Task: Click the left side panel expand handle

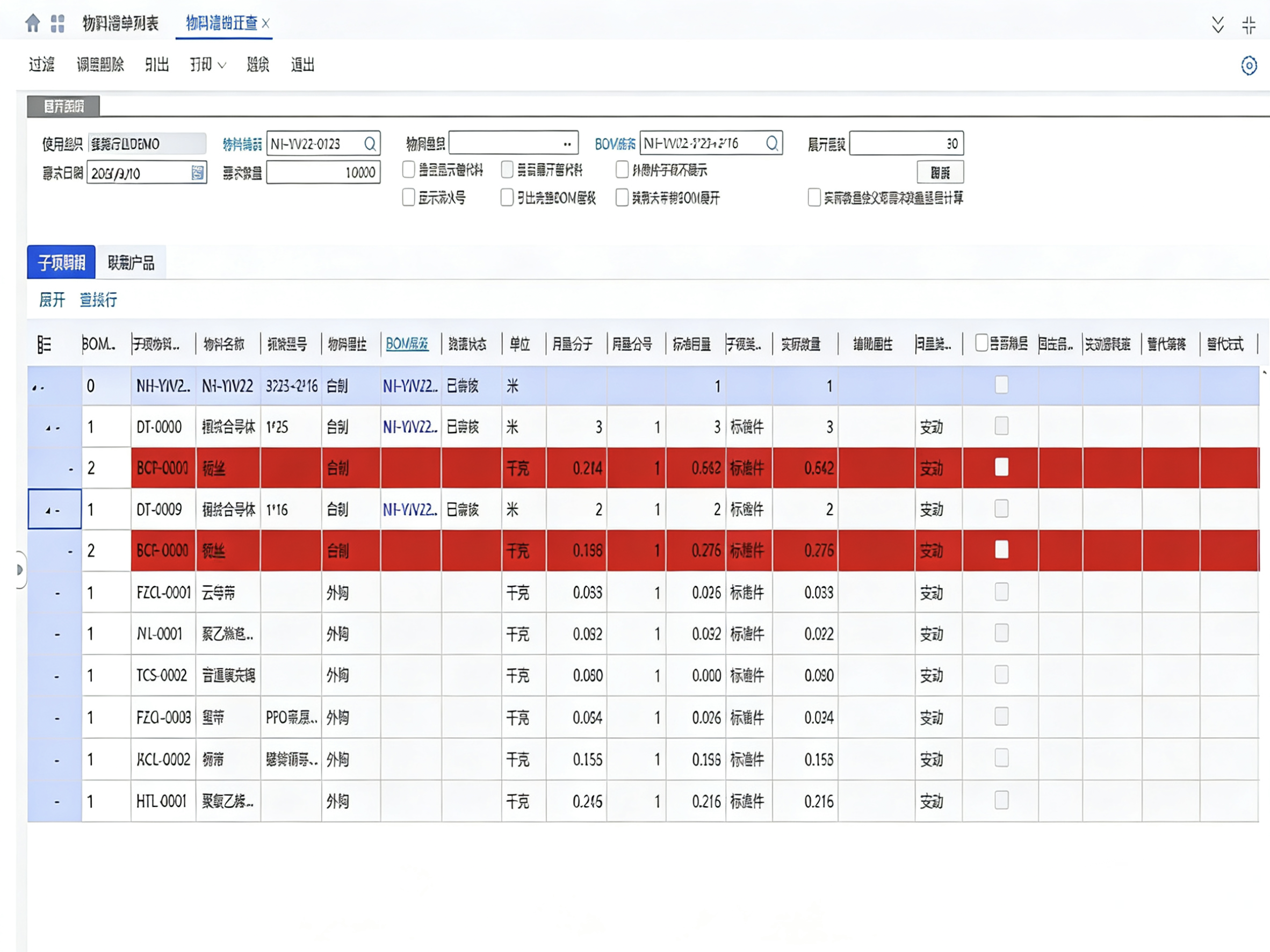Action: pyautogui.click(x=20, y=570)
